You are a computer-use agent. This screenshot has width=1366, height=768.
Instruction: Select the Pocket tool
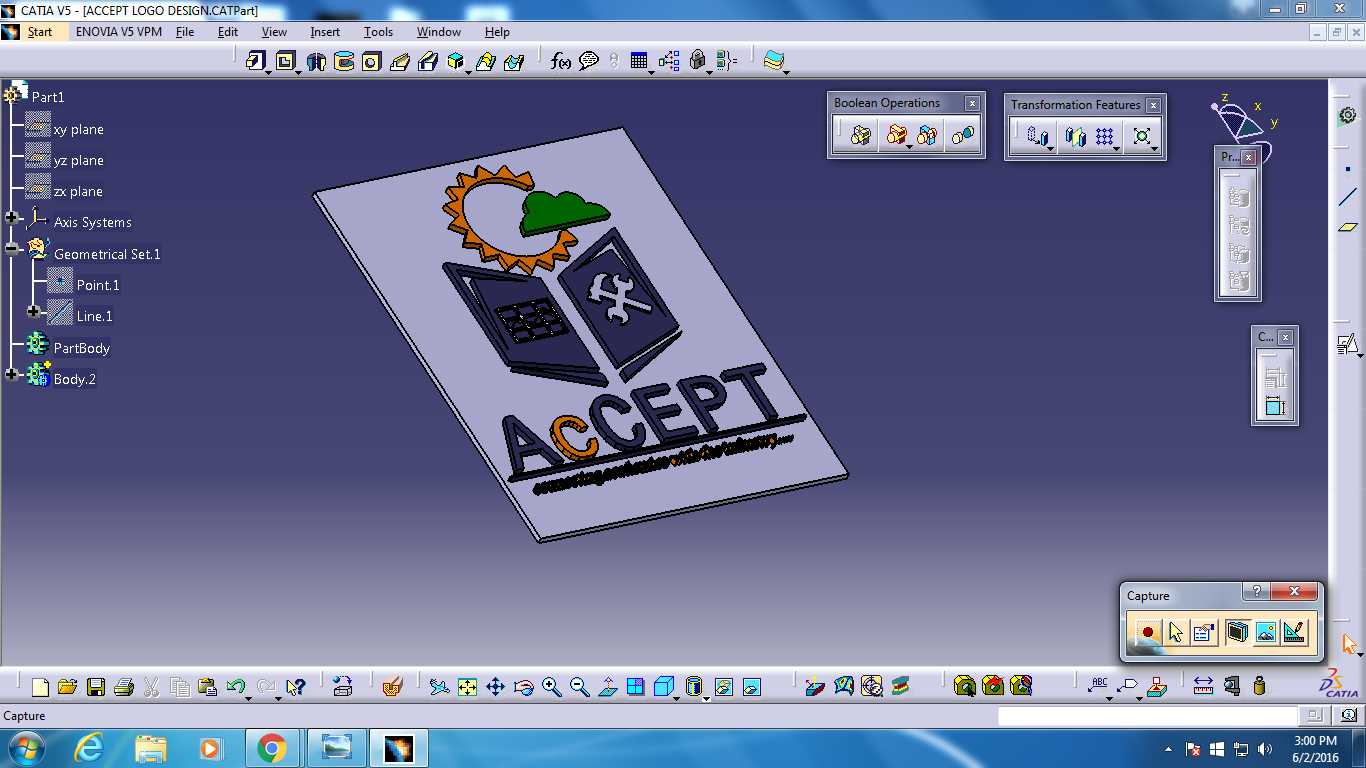285,61
